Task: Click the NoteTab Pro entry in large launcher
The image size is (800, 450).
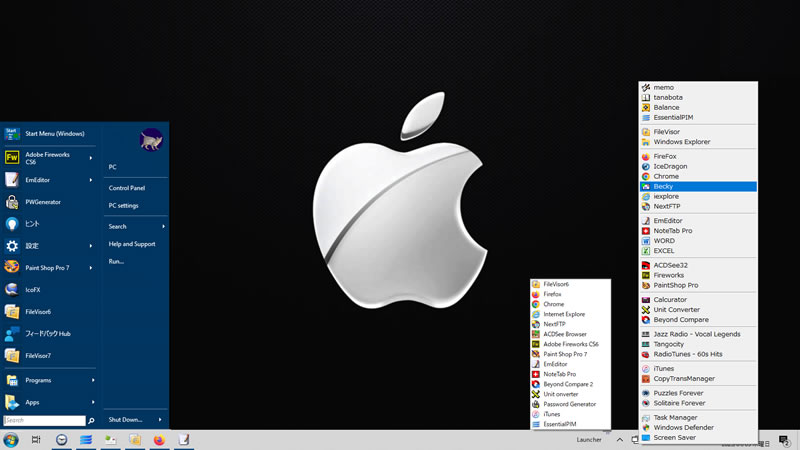Action: (x=698, y=231)
